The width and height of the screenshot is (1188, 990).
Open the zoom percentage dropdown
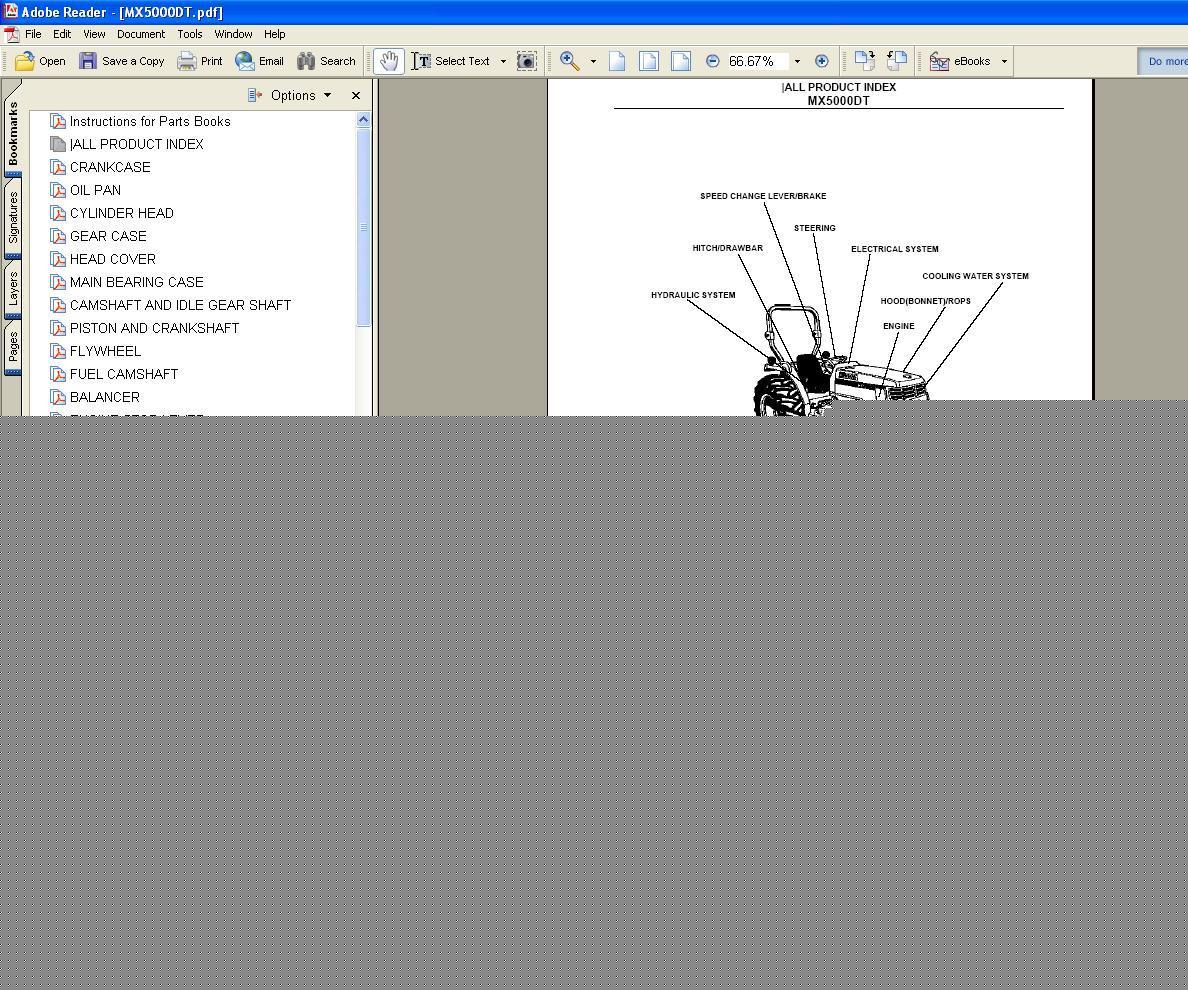[797, 61]
